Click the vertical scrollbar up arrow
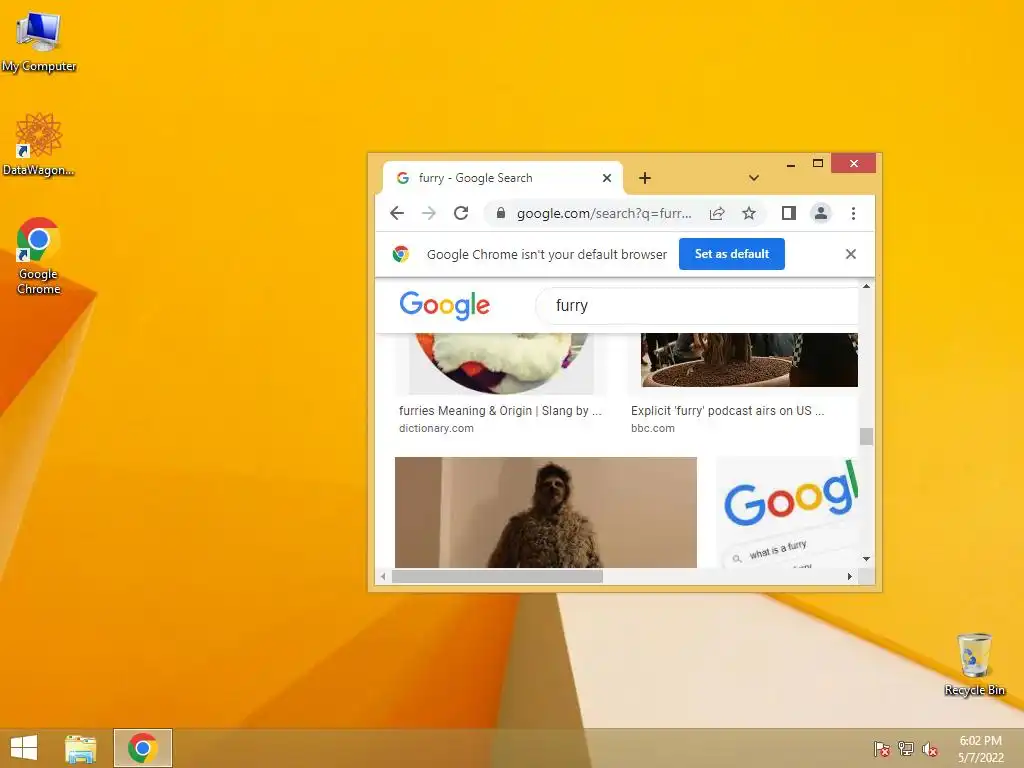 [866, 286]
